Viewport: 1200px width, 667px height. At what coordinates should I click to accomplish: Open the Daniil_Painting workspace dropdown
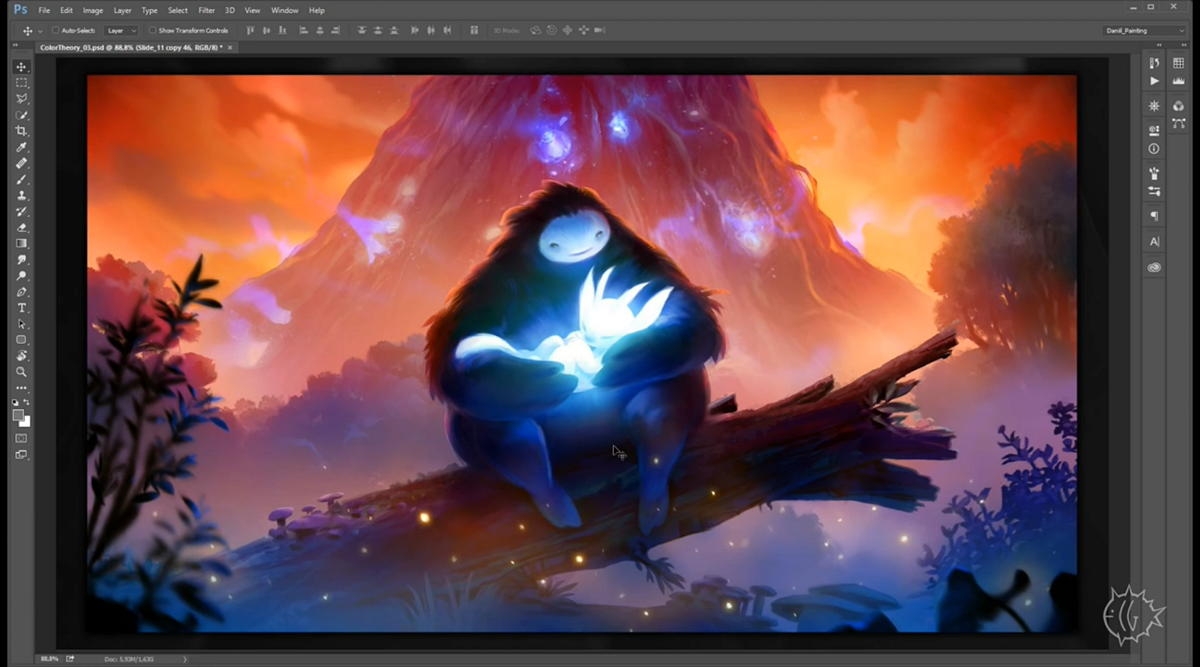[1146, 31]
